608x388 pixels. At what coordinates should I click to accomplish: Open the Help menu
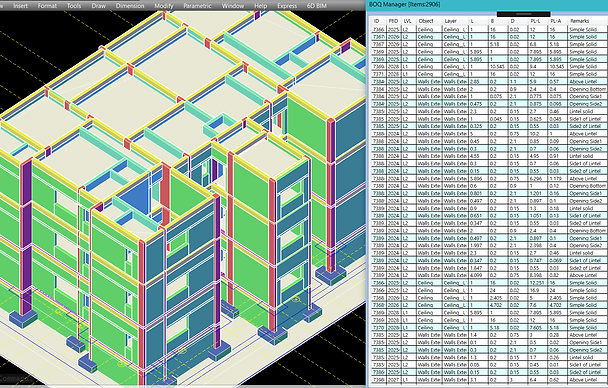click(260, 6)
